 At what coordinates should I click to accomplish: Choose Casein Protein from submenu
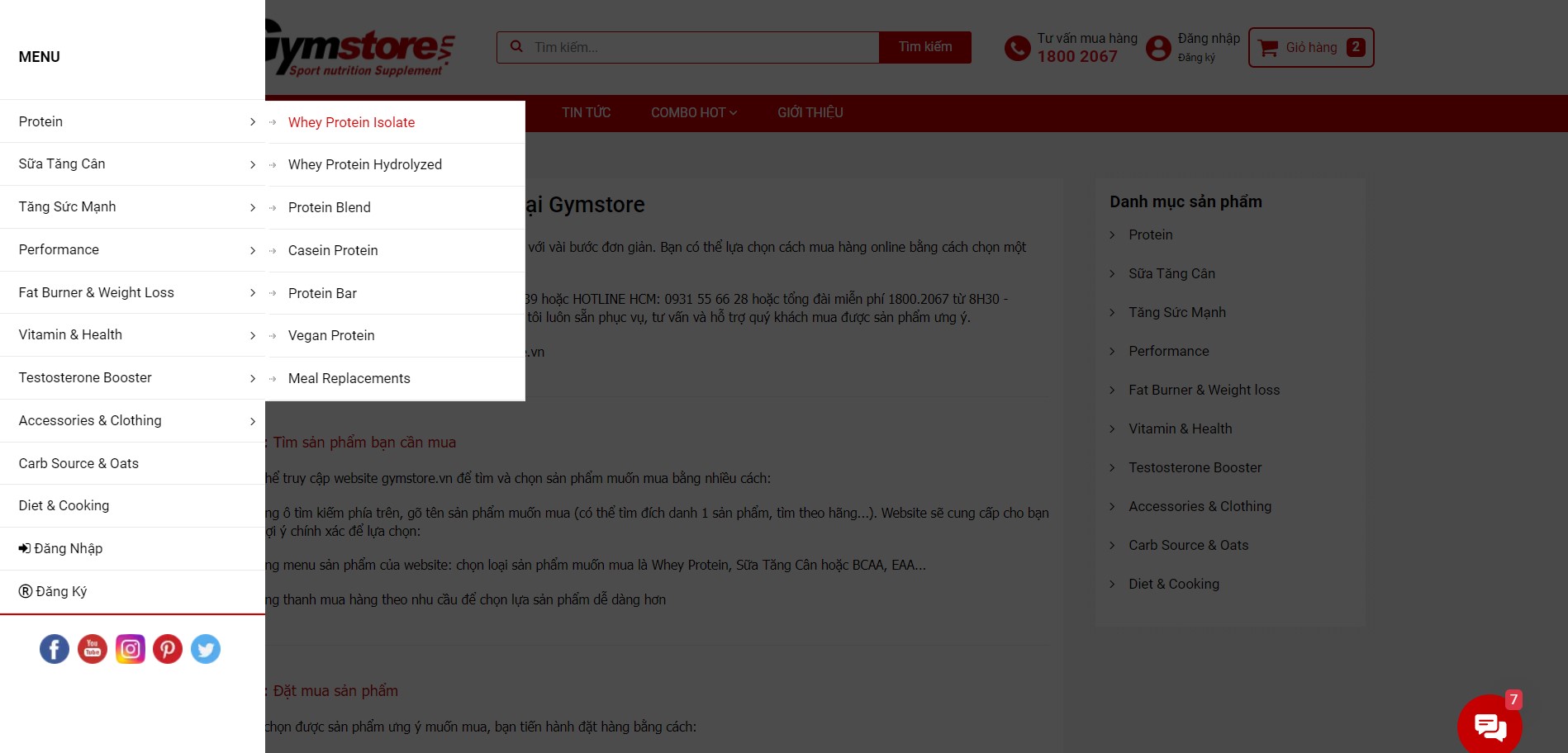333,250
